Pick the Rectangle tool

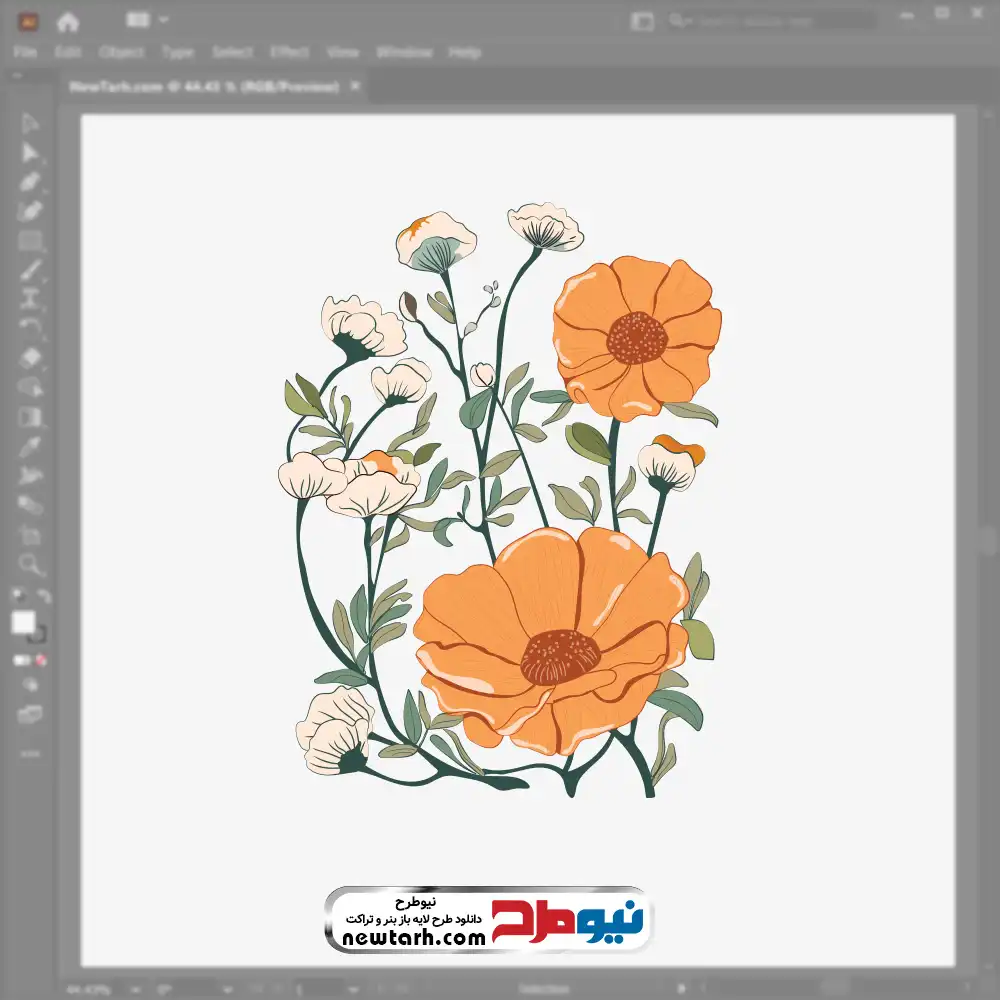30,240
